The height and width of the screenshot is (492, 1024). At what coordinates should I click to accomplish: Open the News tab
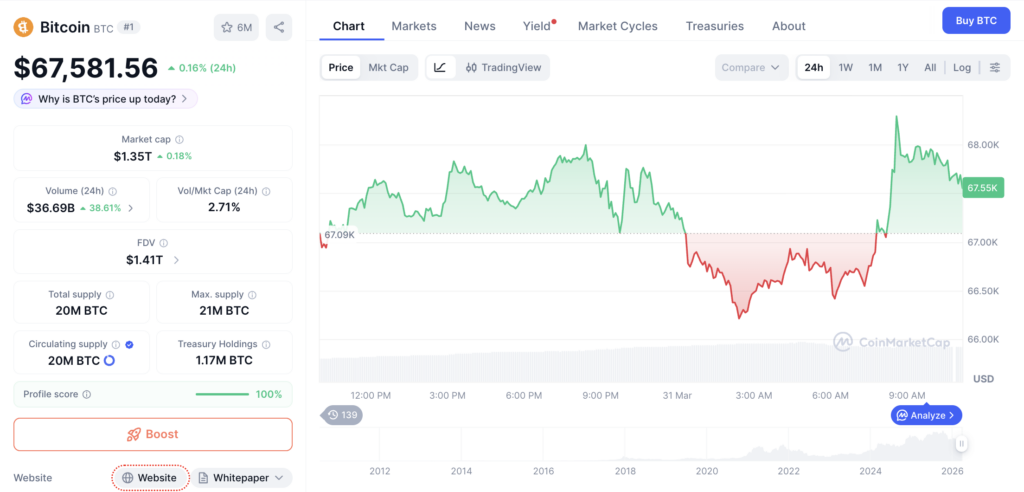point(480,26)
